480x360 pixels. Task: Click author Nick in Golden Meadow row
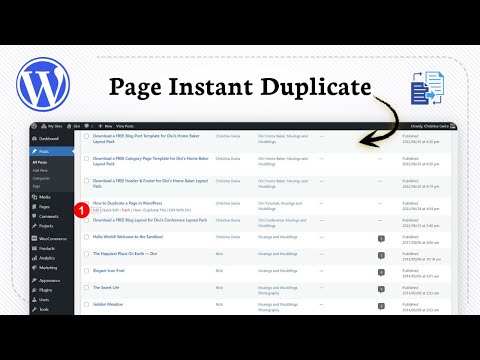click(x=219, y=304)
